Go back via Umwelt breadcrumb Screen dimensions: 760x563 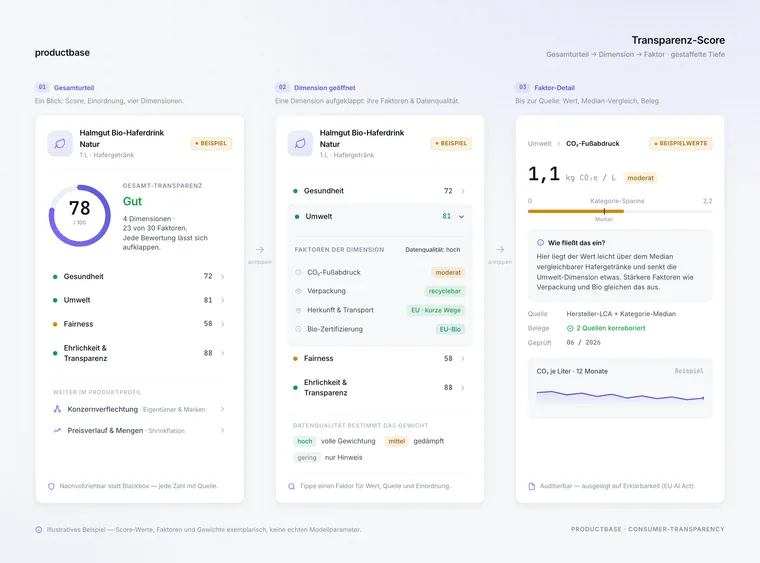pos(539,143)
